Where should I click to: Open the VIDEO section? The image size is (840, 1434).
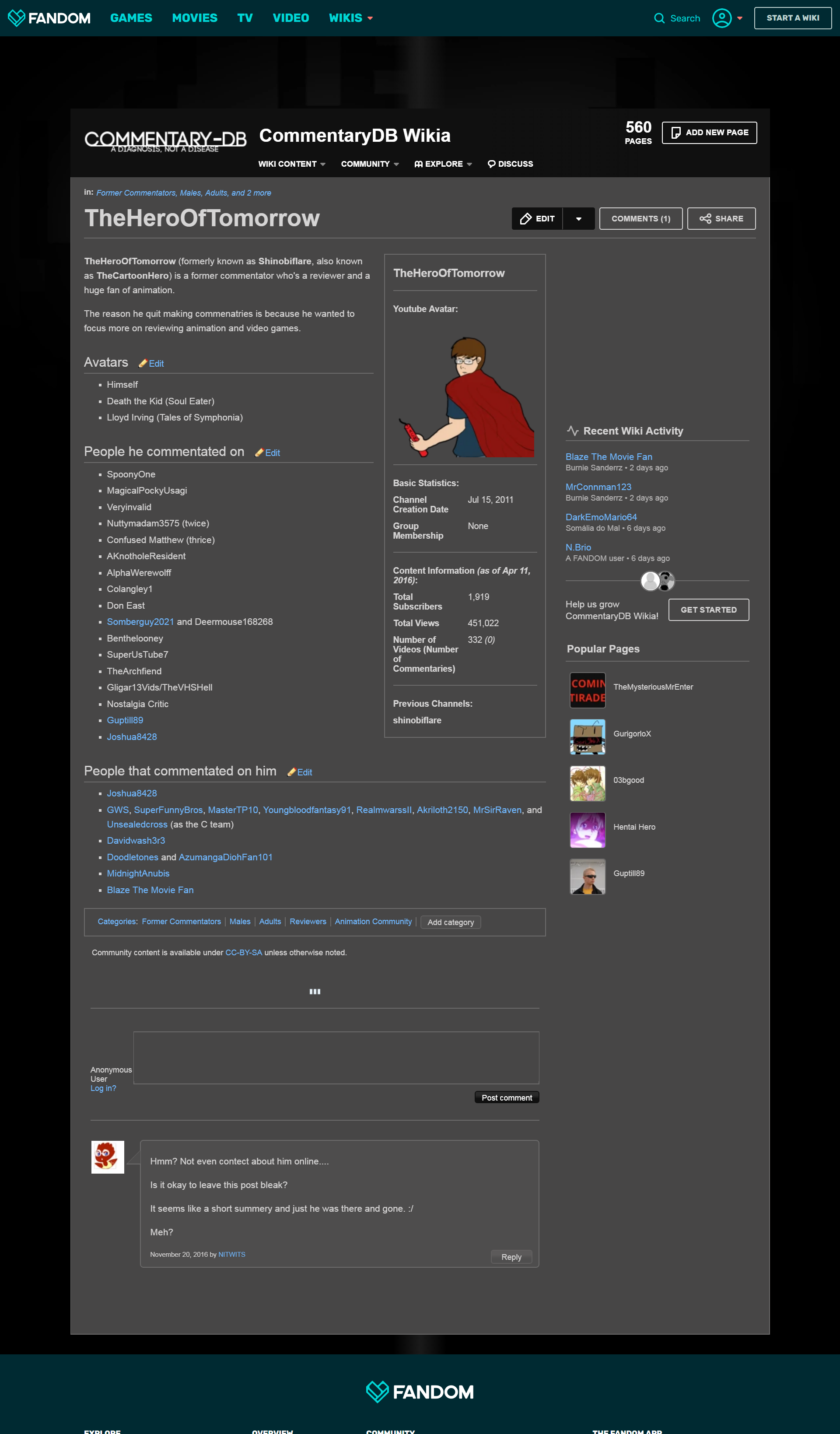point(291,18)
